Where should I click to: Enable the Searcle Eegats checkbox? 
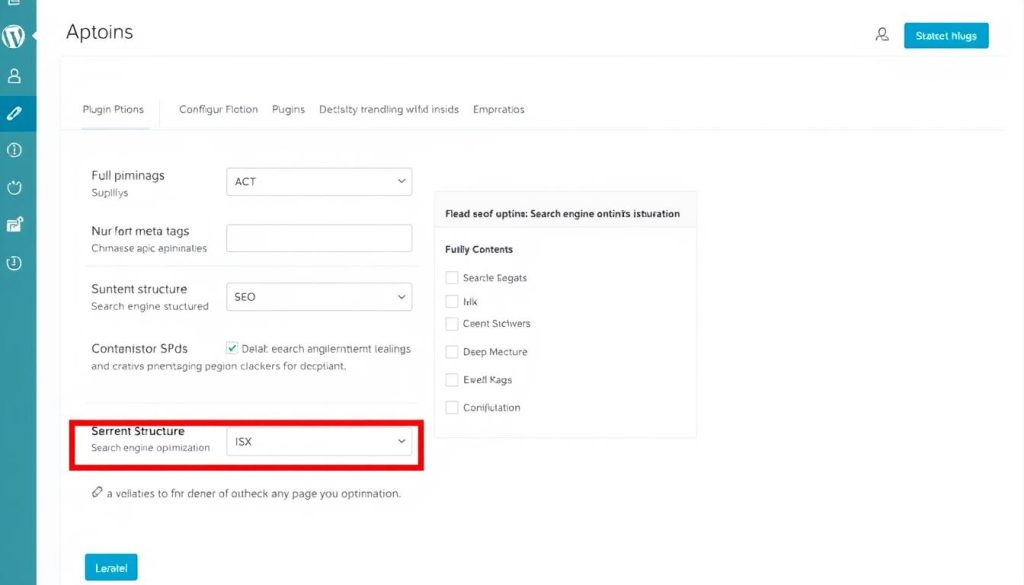coord(452,278)
